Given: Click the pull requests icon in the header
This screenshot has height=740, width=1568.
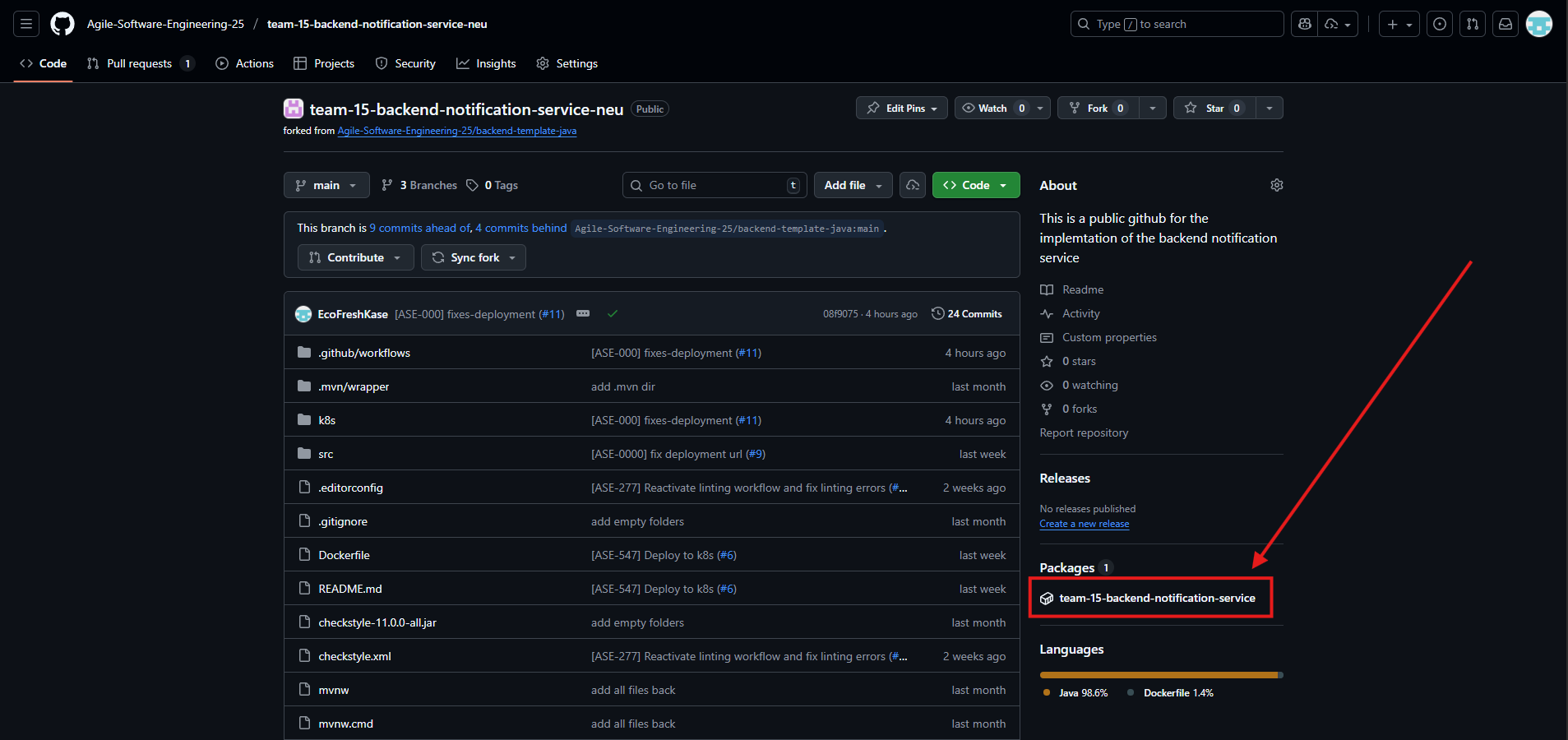Looking at the screenshot, I should click(x=1472, y=24).
